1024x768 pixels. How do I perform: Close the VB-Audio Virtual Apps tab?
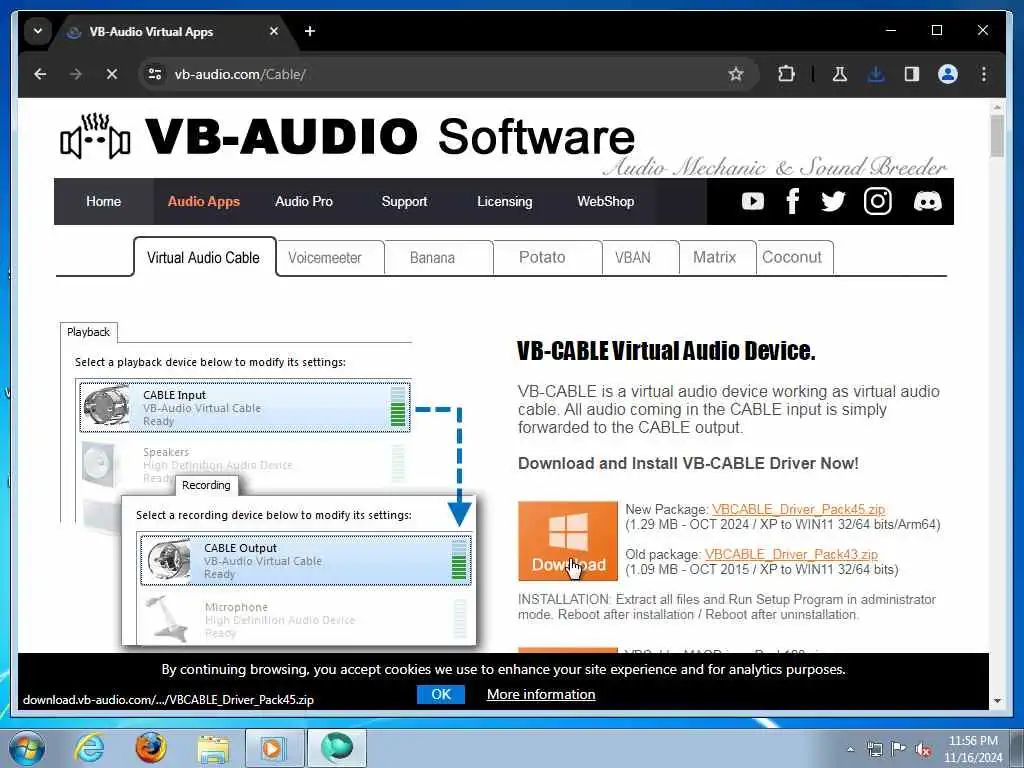pos(274,31)
